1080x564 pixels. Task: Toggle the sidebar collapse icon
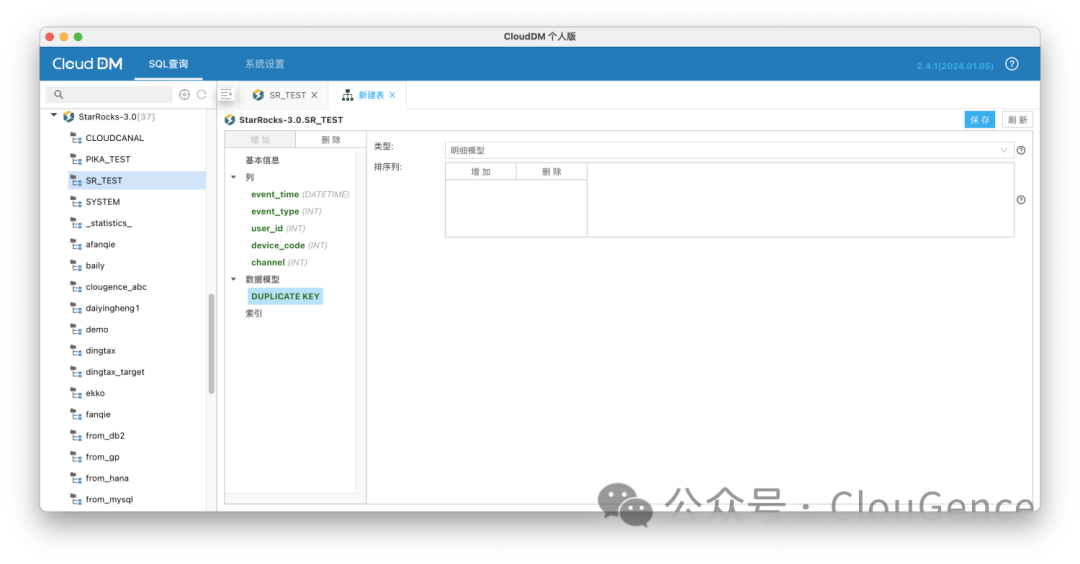point(226,94)
